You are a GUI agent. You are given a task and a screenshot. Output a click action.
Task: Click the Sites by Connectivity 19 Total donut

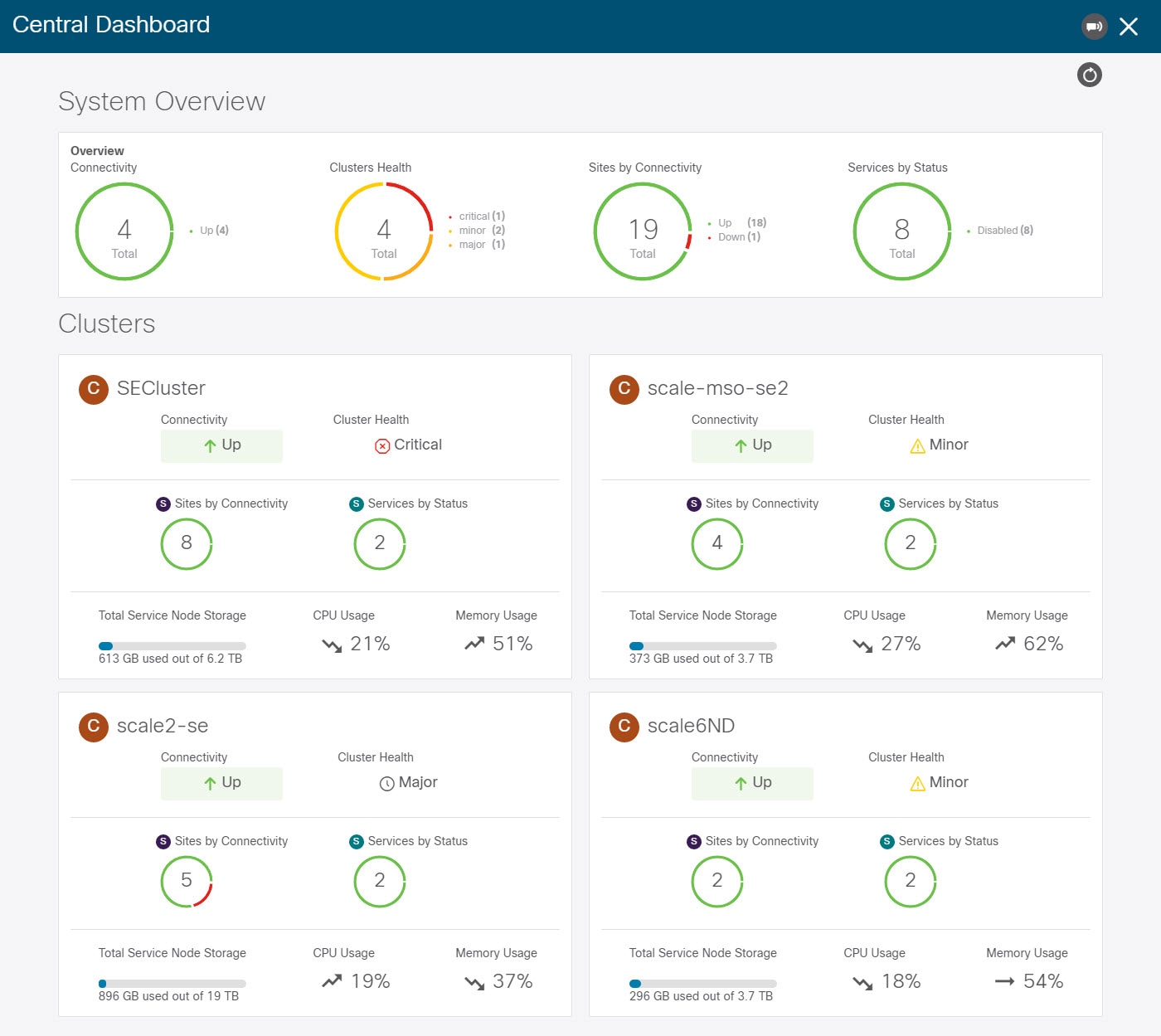(643, 231)
